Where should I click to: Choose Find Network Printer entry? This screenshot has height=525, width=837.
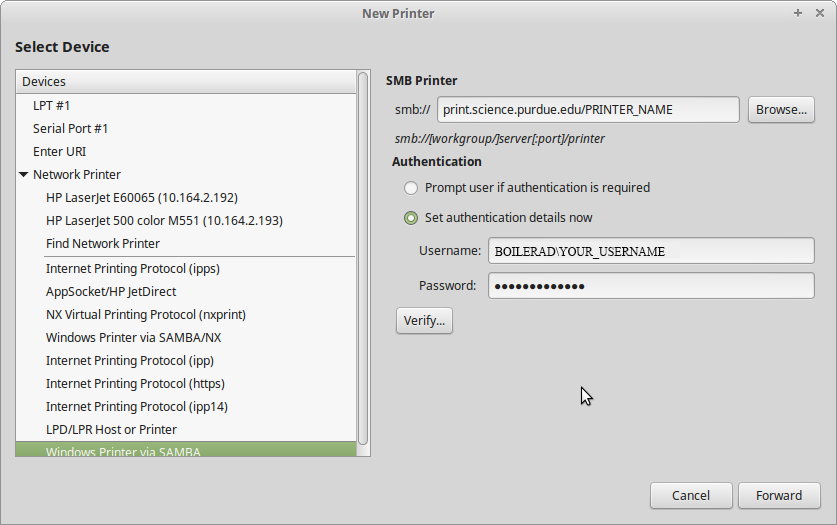[x=102, y=243]
